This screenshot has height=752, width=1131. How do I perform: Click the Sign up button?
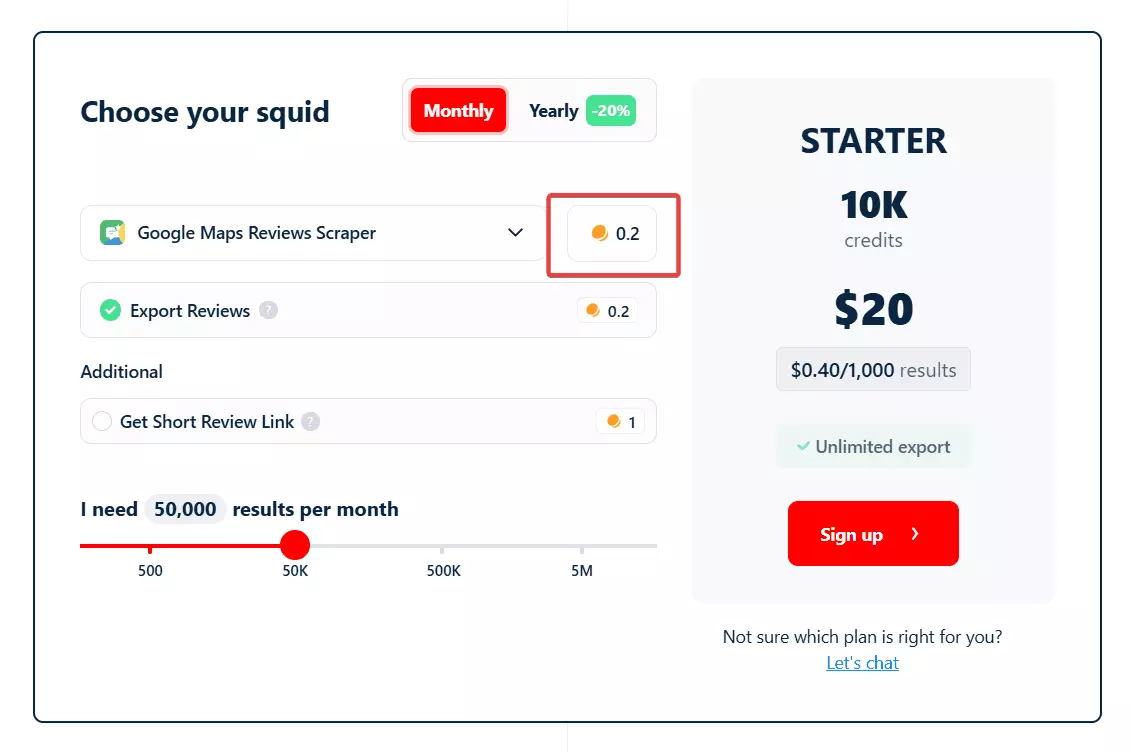872,533
